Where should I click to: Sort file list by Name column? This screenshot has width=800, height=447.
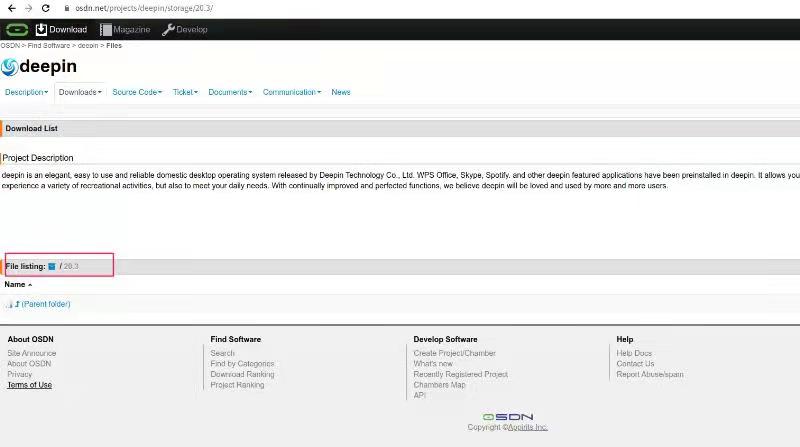point(18,285)
